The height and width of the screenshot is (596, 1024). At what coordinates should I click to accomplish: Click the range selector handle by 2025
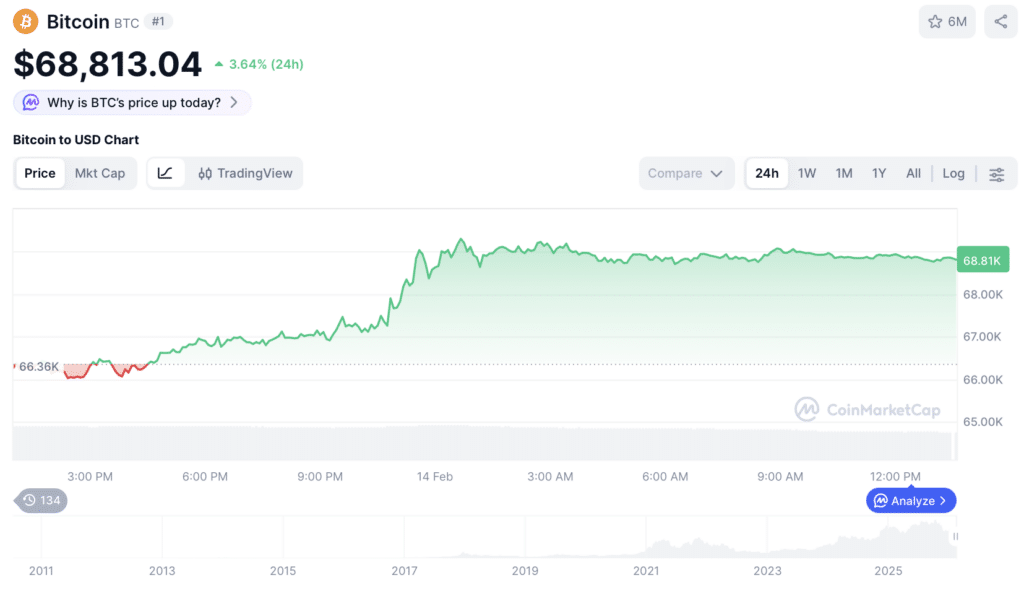(x=955, y=537)
